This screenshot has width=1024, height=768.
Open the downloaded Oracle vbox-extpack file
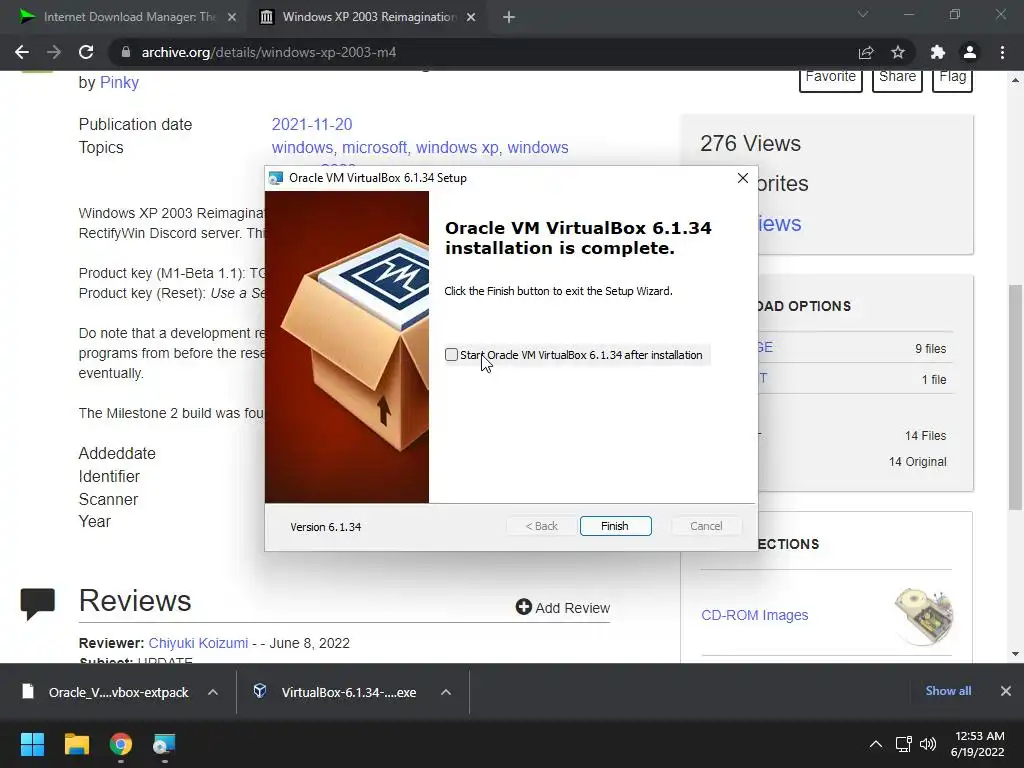tap(118, 692)
